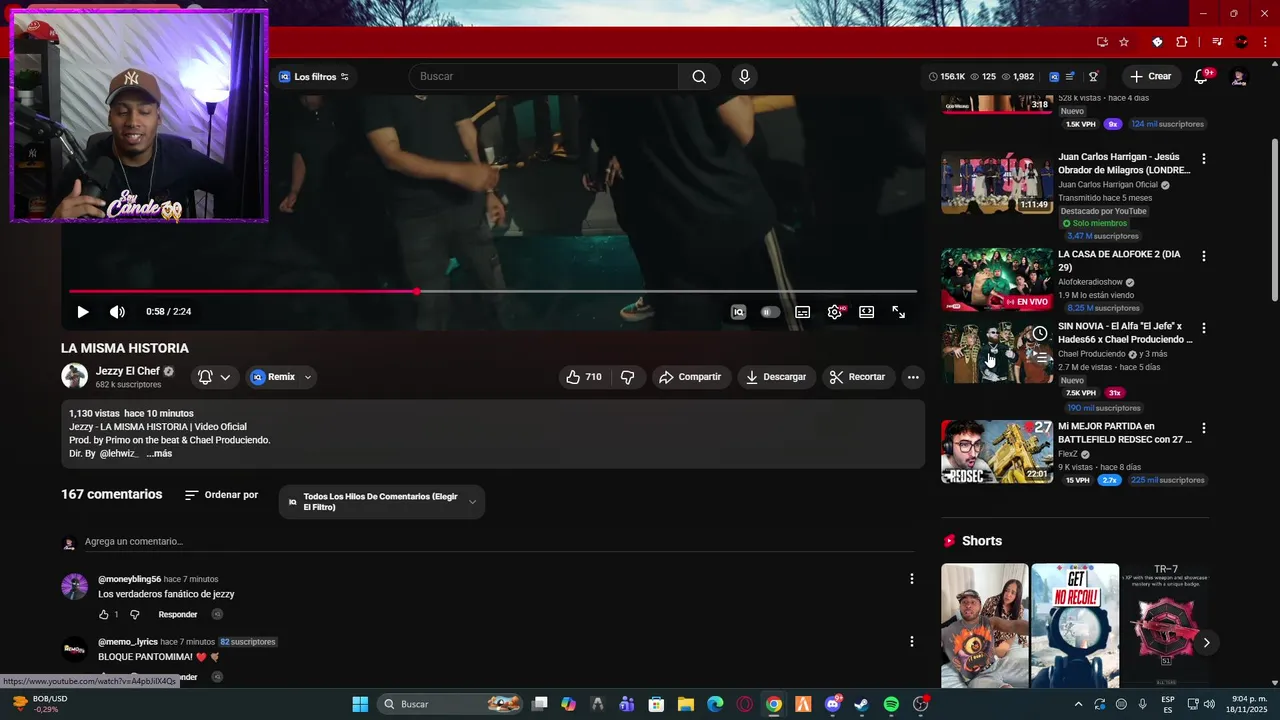Open the Juan Carlos Harrigan video thumbnail

(x=997, y=183)
